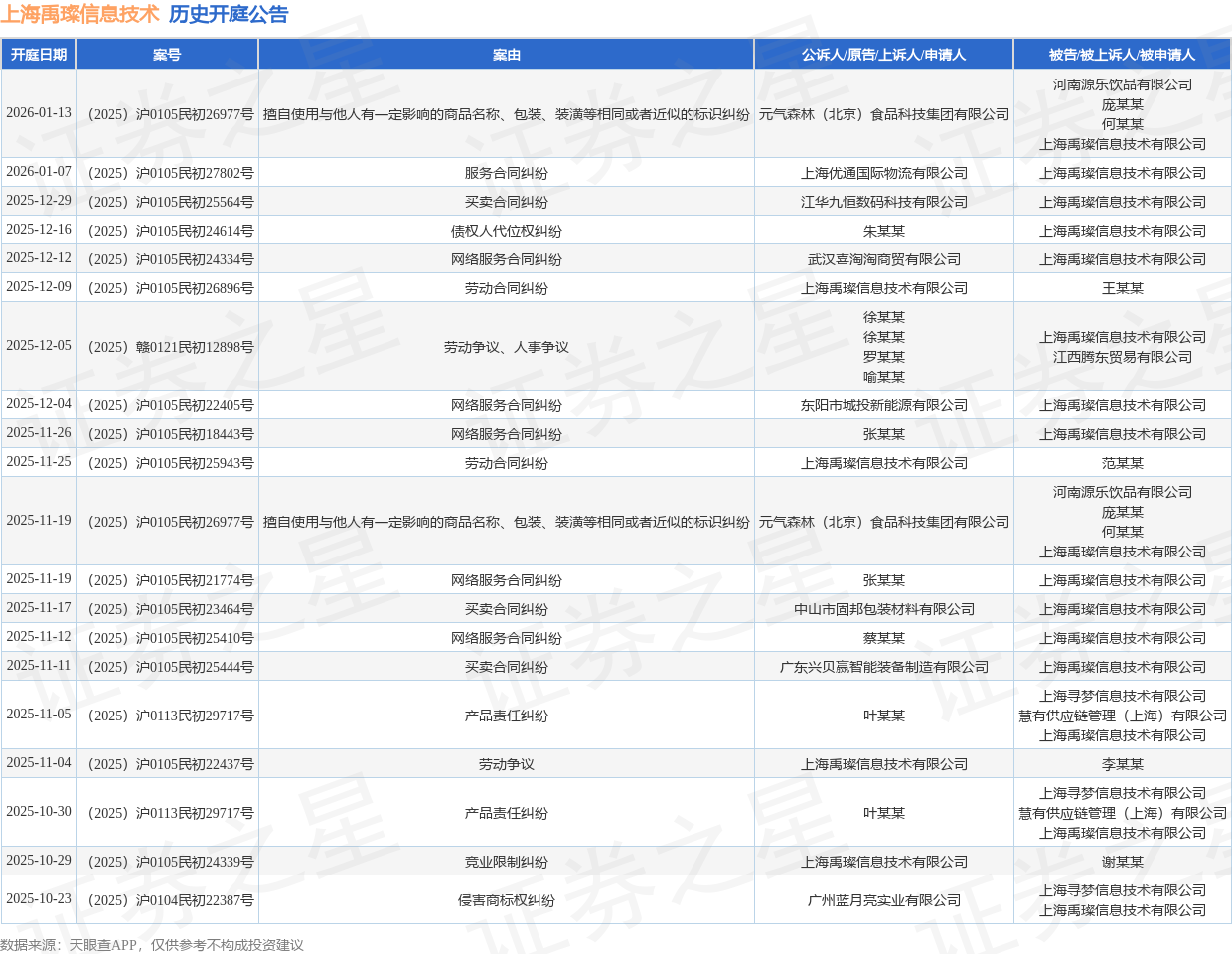This screenshot has height=954, width=1232.
Task: Click plaintiff 上海优通国际物流有限公司
Action: pos(884,173)
